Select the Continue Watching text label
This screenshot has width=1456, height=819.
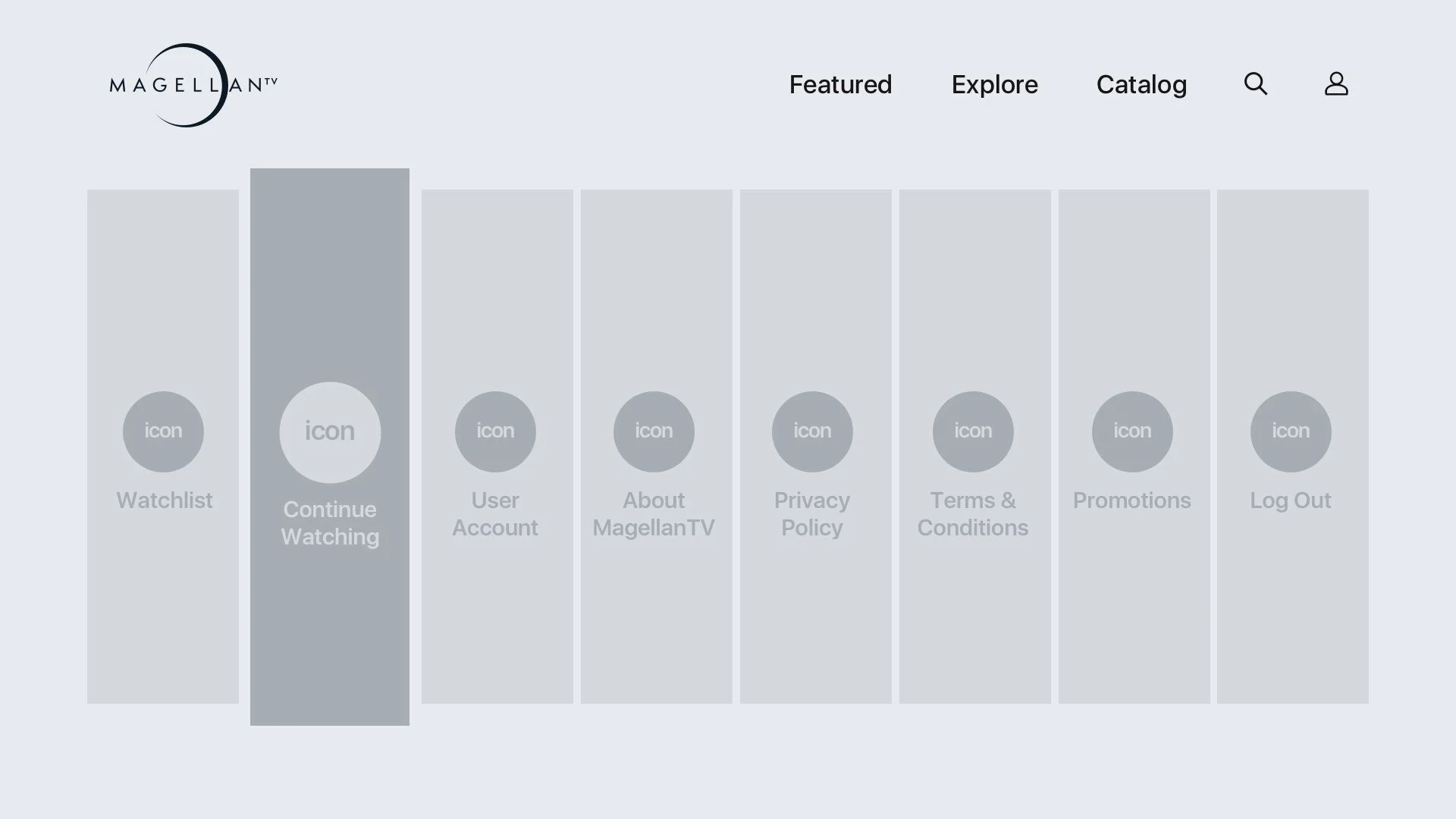click(330, 523)
